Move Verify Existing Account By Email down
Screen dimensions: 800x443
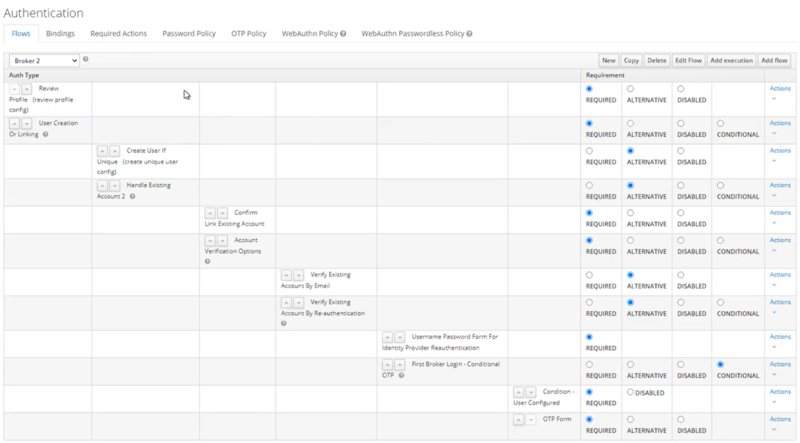[x=298, y=275]
